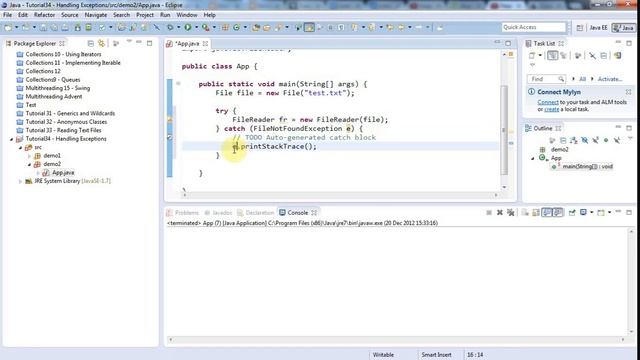Select the Java perspective button
Screen dimensions: 640x360
(623, 28)
